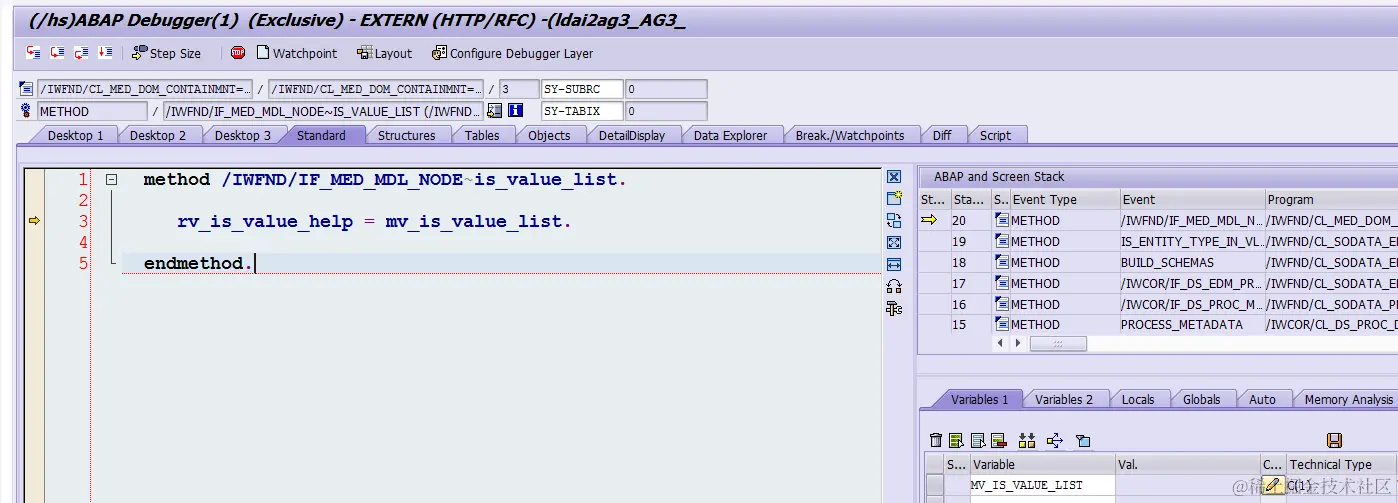Open the DetailDisplay tab

pyautogui.click(x=632, y=135)
